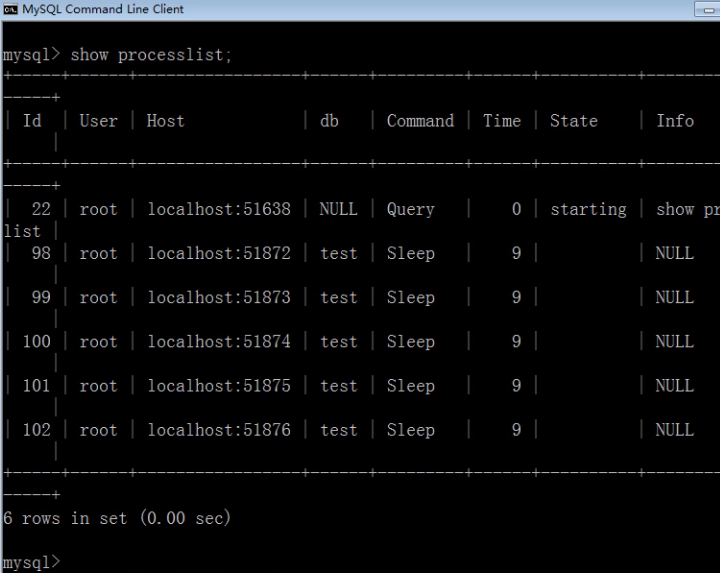
Task: Click the Id value 22
Action: pyautogui.click(x=41, y=209)
